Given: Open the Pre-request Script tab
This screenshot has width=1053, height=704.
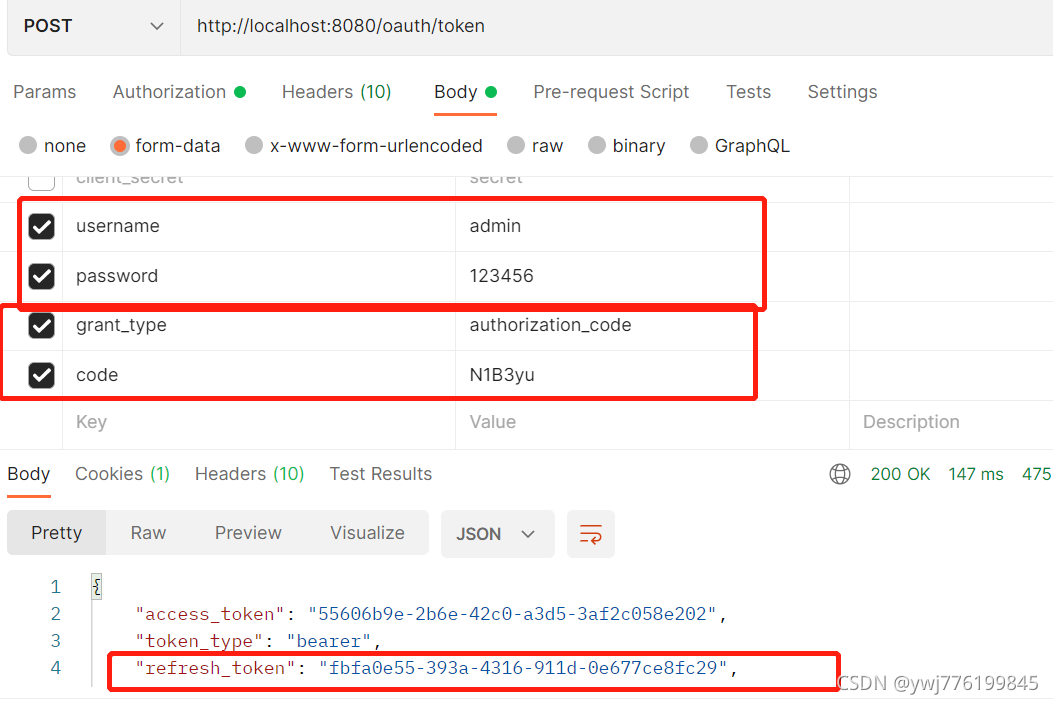Looking at the screenshot, I should 611,92.
